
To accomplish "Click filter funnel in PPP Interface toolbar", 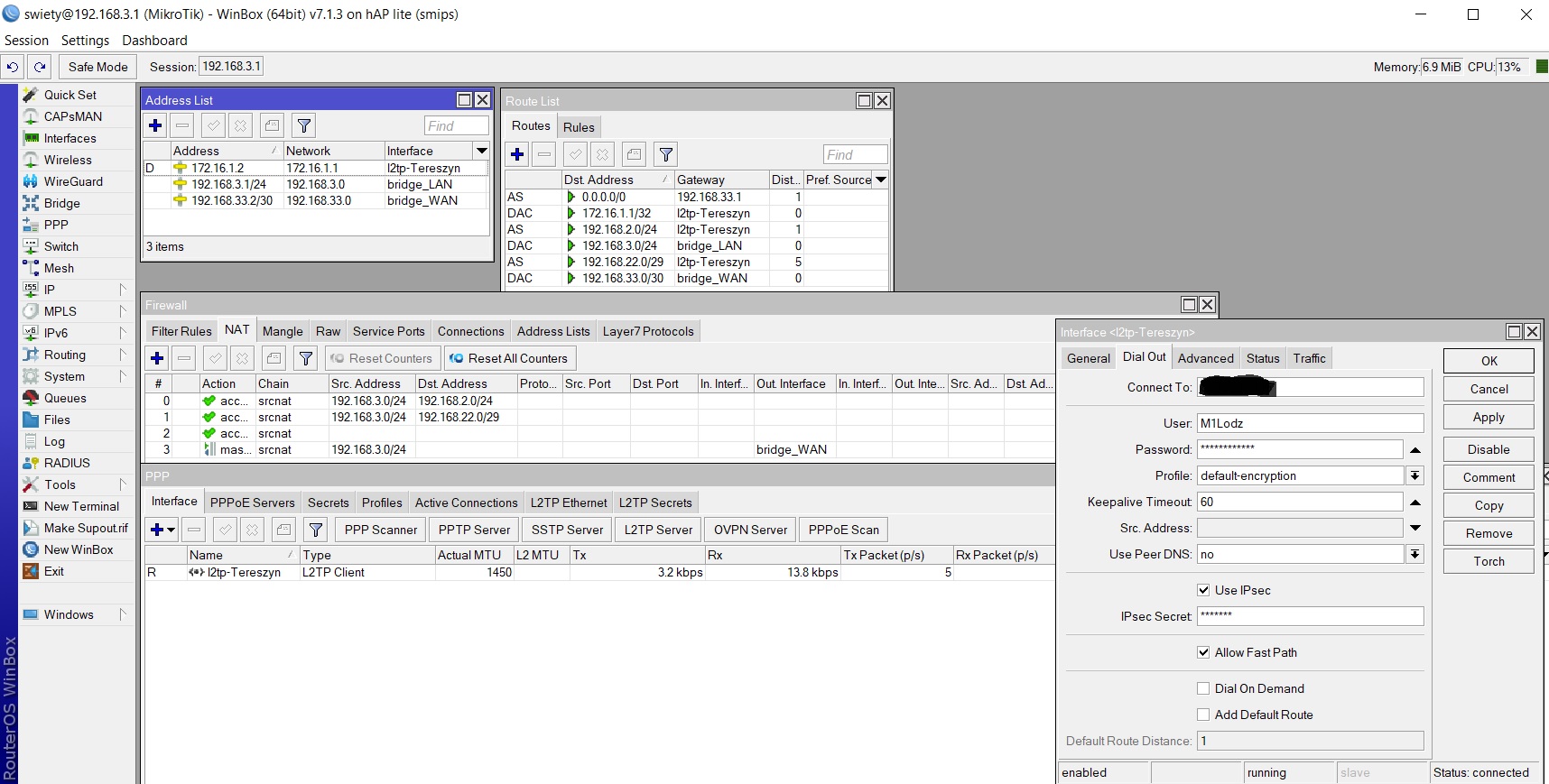I will click(316, 530).
